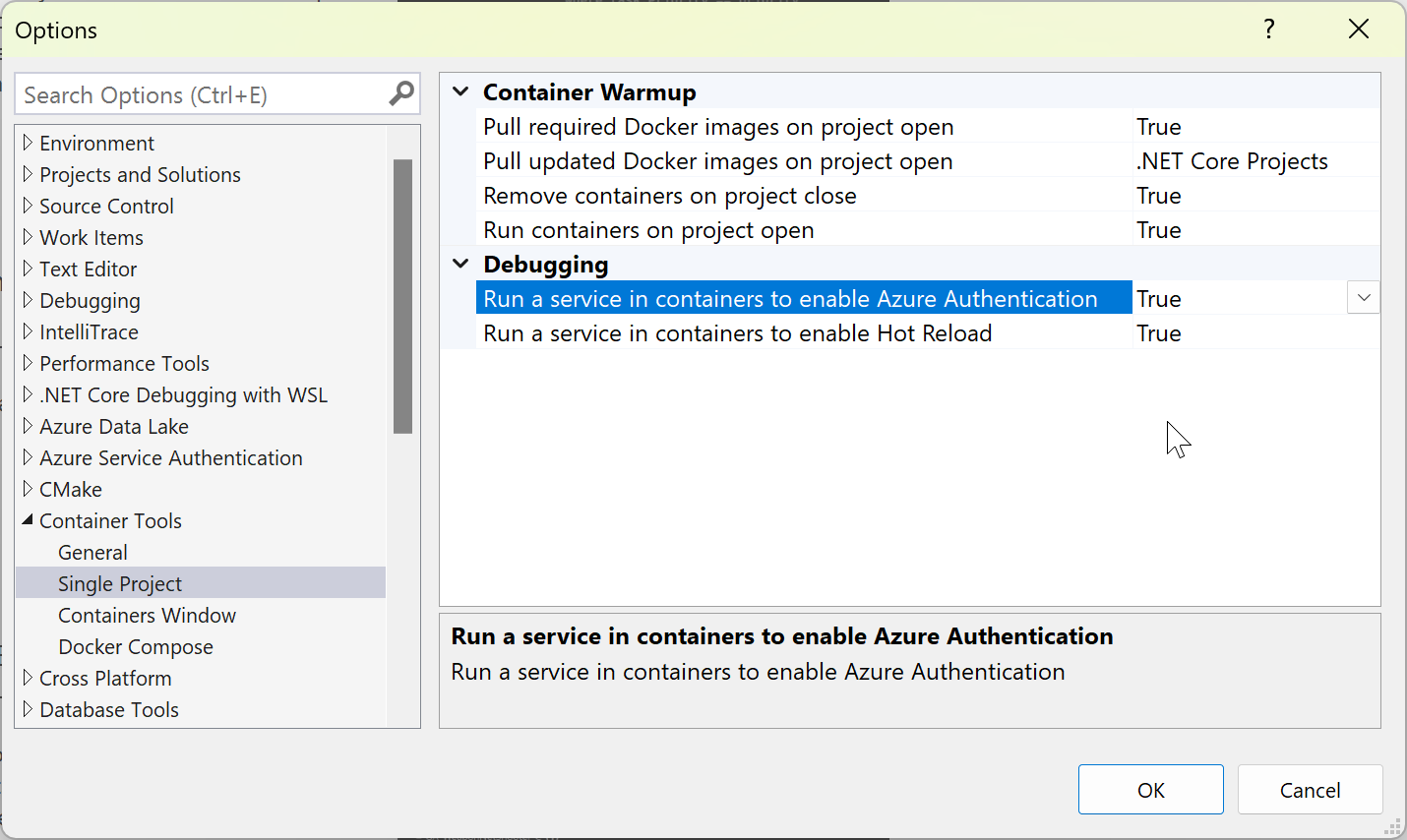Focus the Search Options input field

point(202,94)
